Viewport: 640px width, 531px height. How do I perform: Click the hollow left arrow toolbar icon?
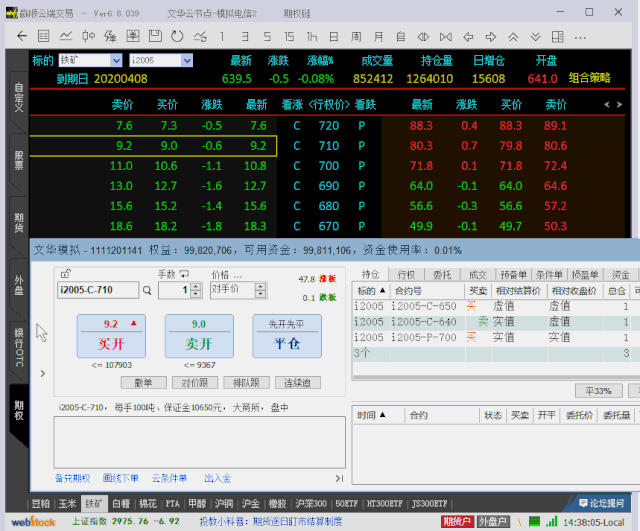(x=468, y=37)
